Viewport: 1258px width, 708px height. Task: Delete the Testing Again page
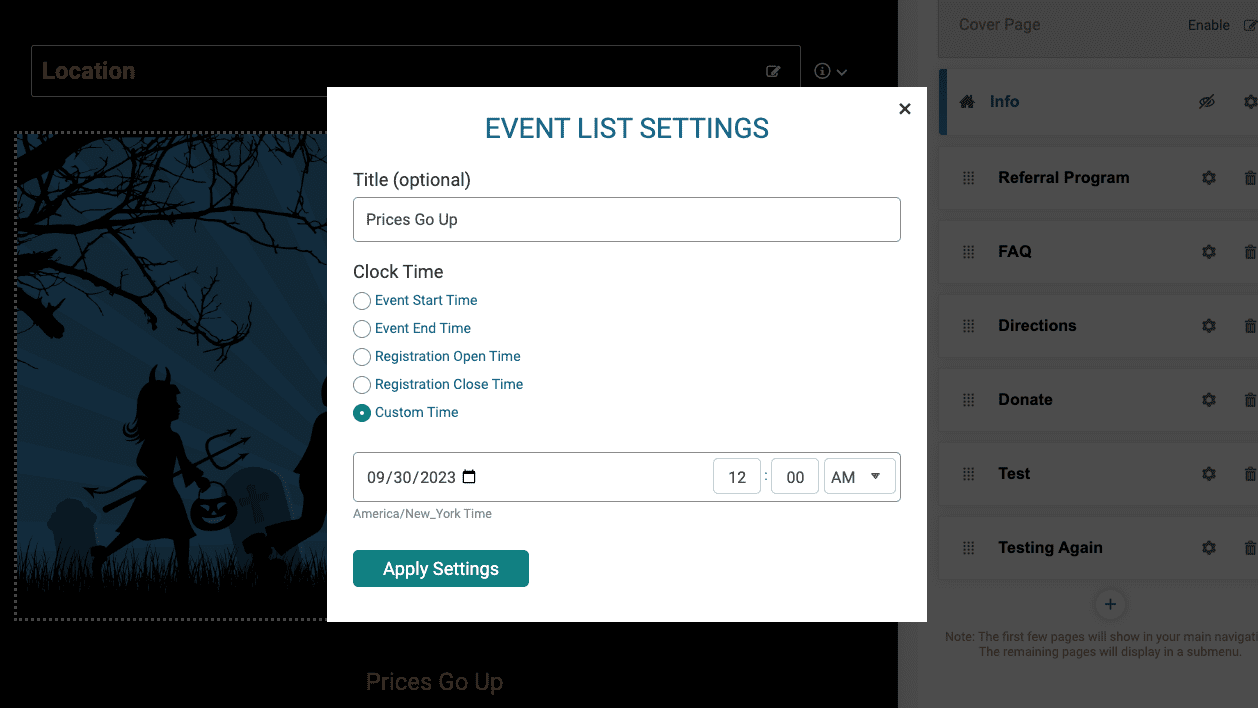(1250, 547)
